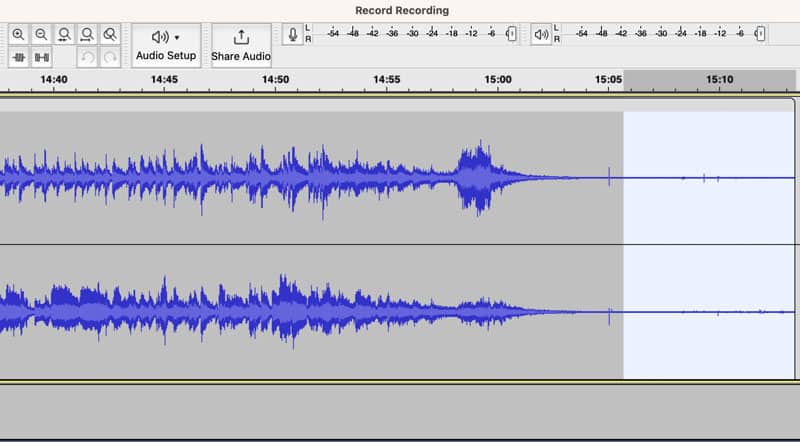Click the timeline ruler at 15:00
This screenshot has height=442, width=800.
pos(497,80)
